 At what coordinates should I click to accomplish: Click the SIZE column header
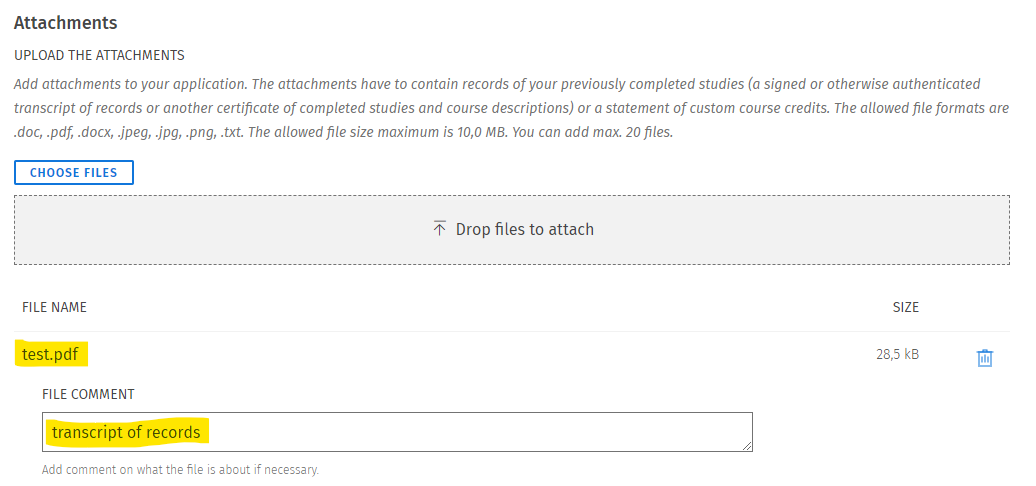point(905,307)
